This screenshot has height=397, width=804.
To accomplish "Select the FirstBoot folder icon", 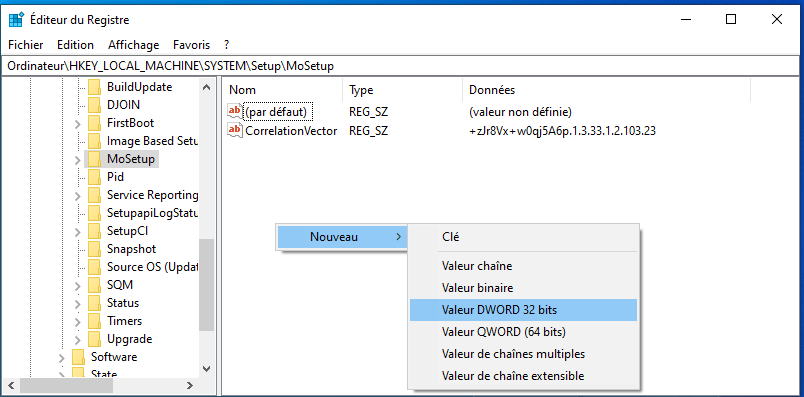I will 94,123.
